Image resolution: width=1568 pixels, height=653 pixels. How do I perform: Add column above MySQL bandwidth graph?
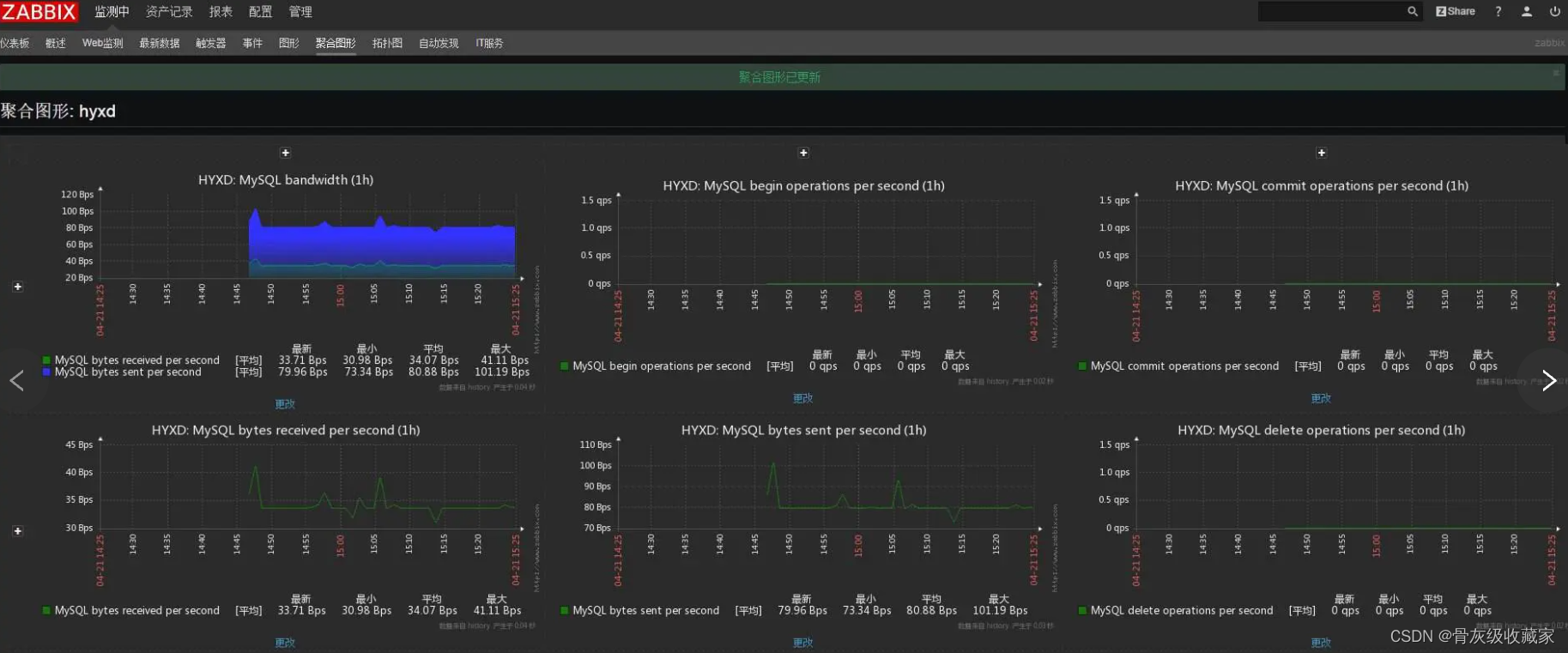click(x=286, y=153)
